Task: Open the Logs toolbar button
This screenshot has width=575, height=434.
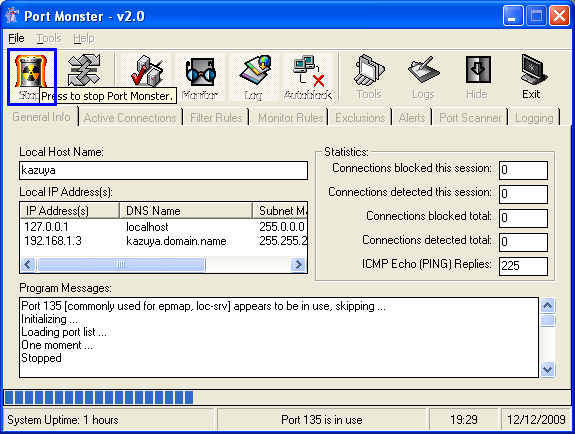Action: (x=423, y=77)
